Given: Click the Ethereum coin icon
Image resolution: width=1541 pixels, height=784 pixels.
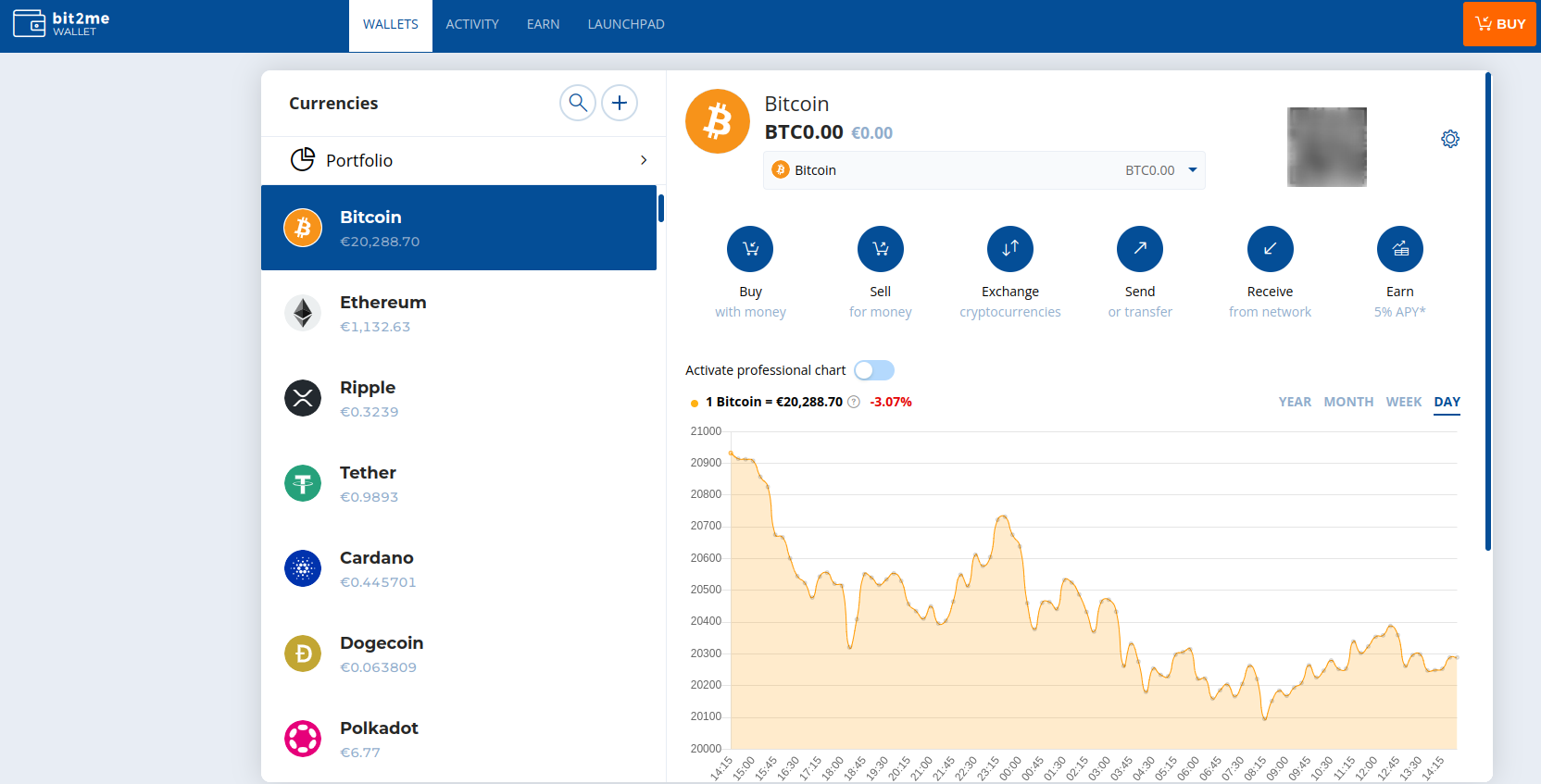Looking at the screenshot, I should (303, 313).
